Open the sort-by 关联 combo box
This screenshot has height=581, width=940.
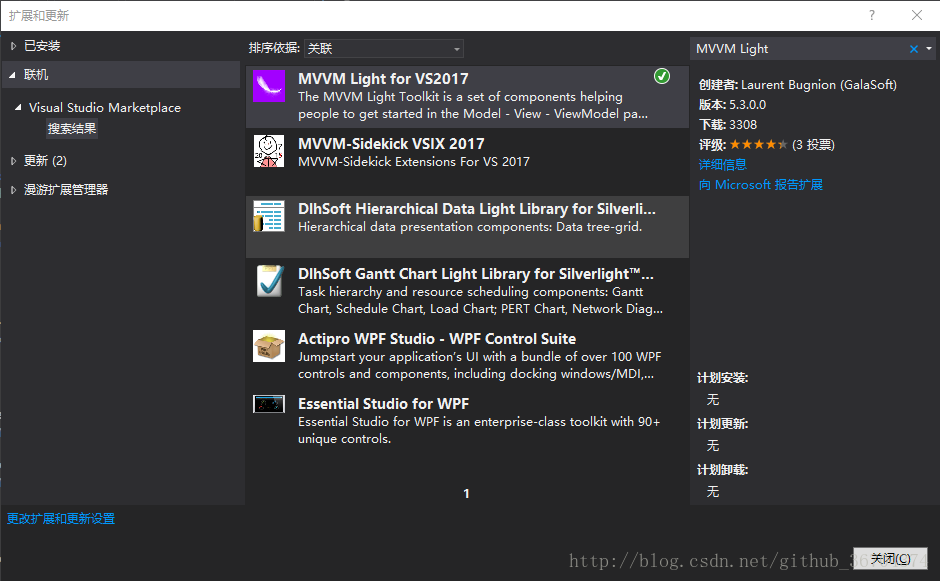[x=384, y=49]
